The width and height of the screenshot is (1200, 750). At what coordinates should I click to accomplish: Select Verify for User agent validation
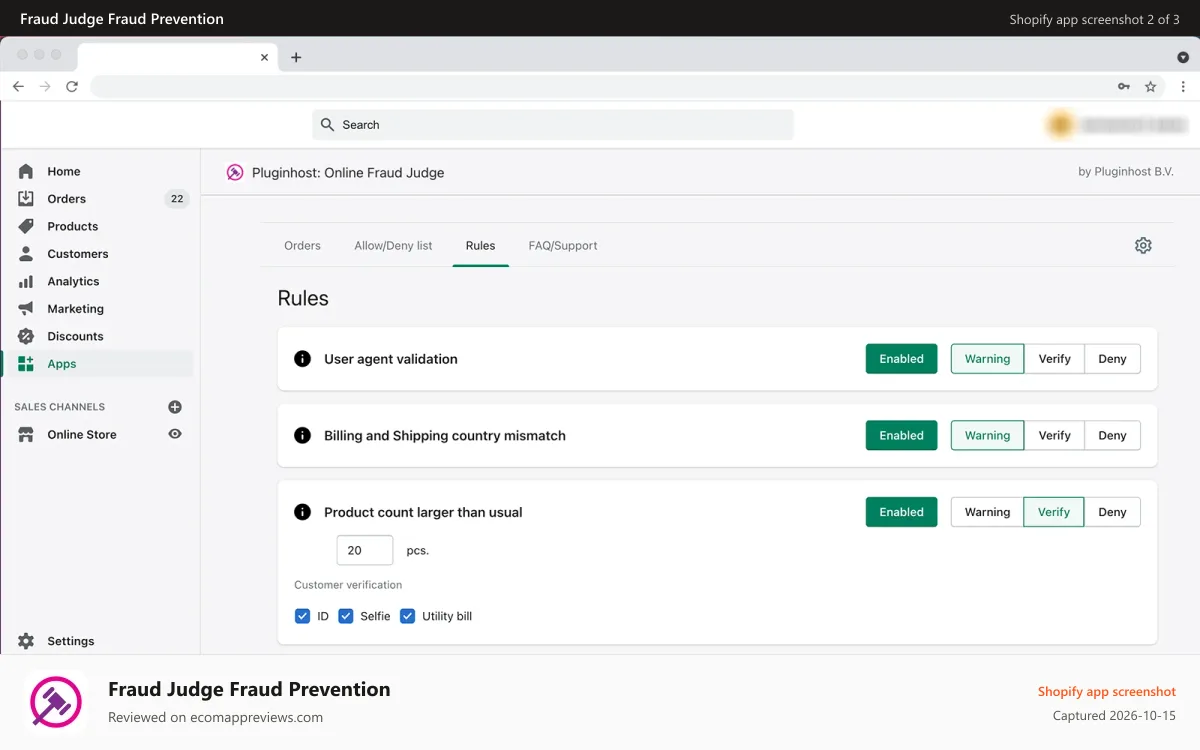click(x=1054, y=359)
